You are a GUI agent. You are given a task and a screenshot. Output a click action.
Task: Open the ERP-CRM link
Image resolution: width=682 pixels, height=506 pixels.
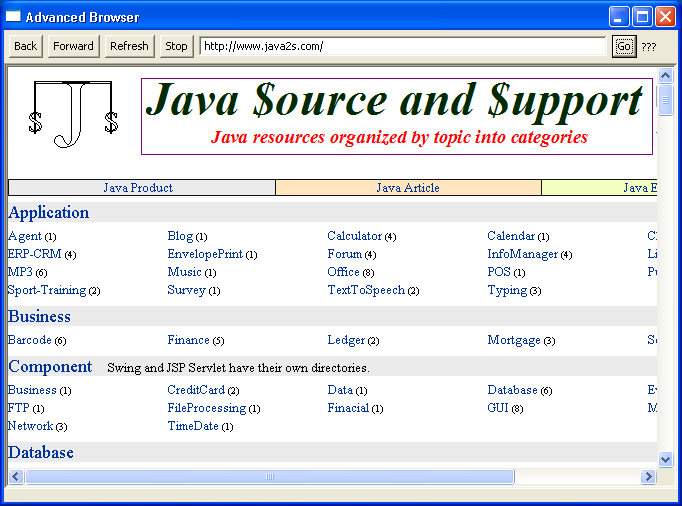pyautogui.click(x=34, y=254)
